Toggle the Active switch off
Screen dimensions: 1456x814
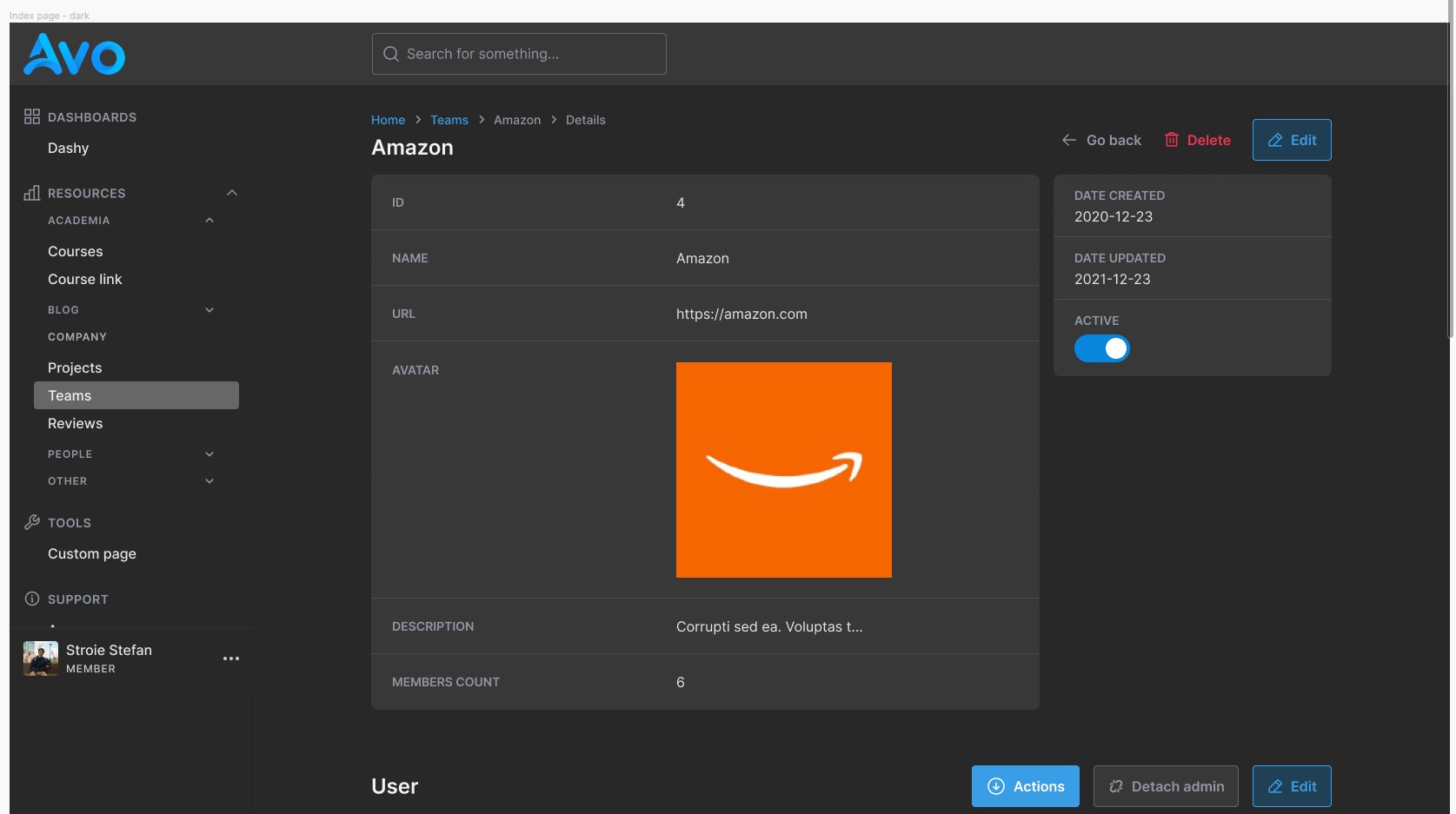[1102, 348]
